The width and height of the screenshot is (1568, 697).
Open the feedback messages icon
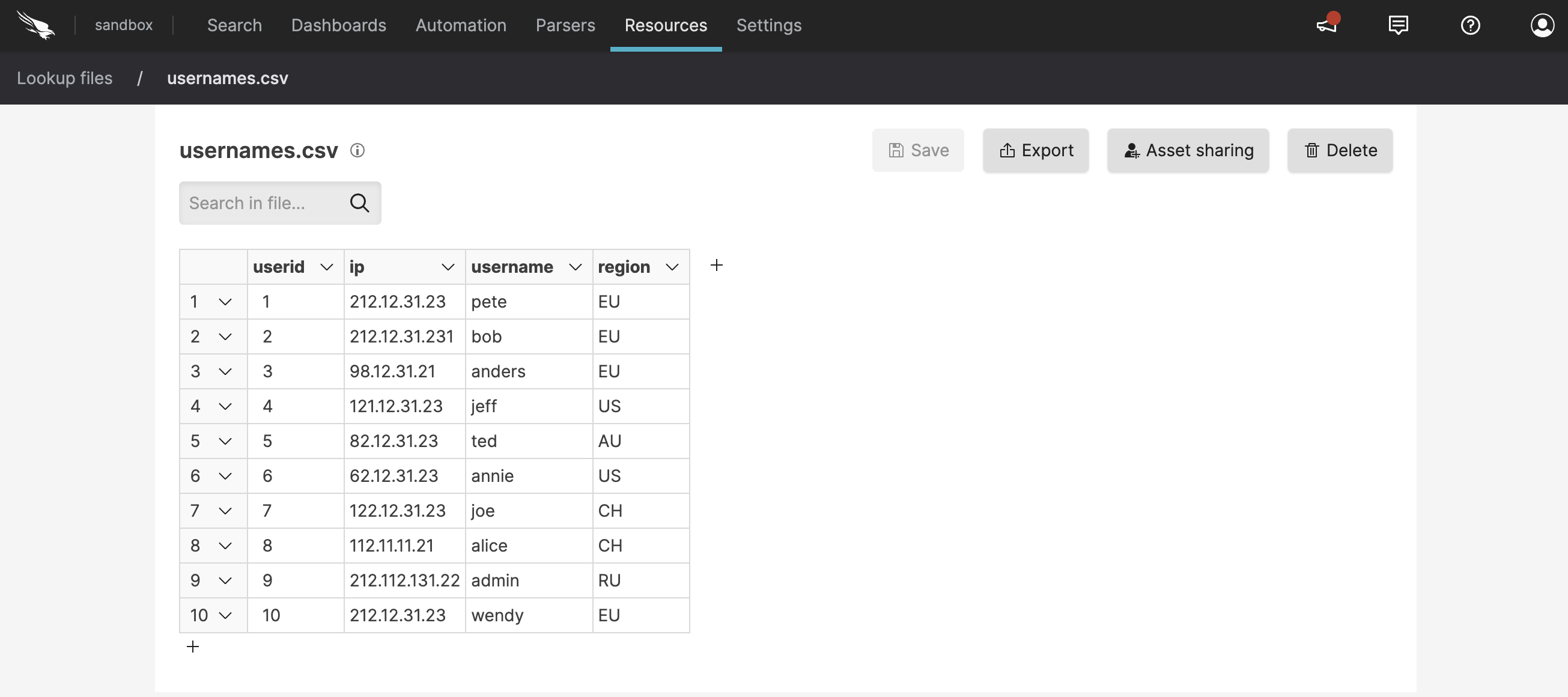pos(1398,25)
